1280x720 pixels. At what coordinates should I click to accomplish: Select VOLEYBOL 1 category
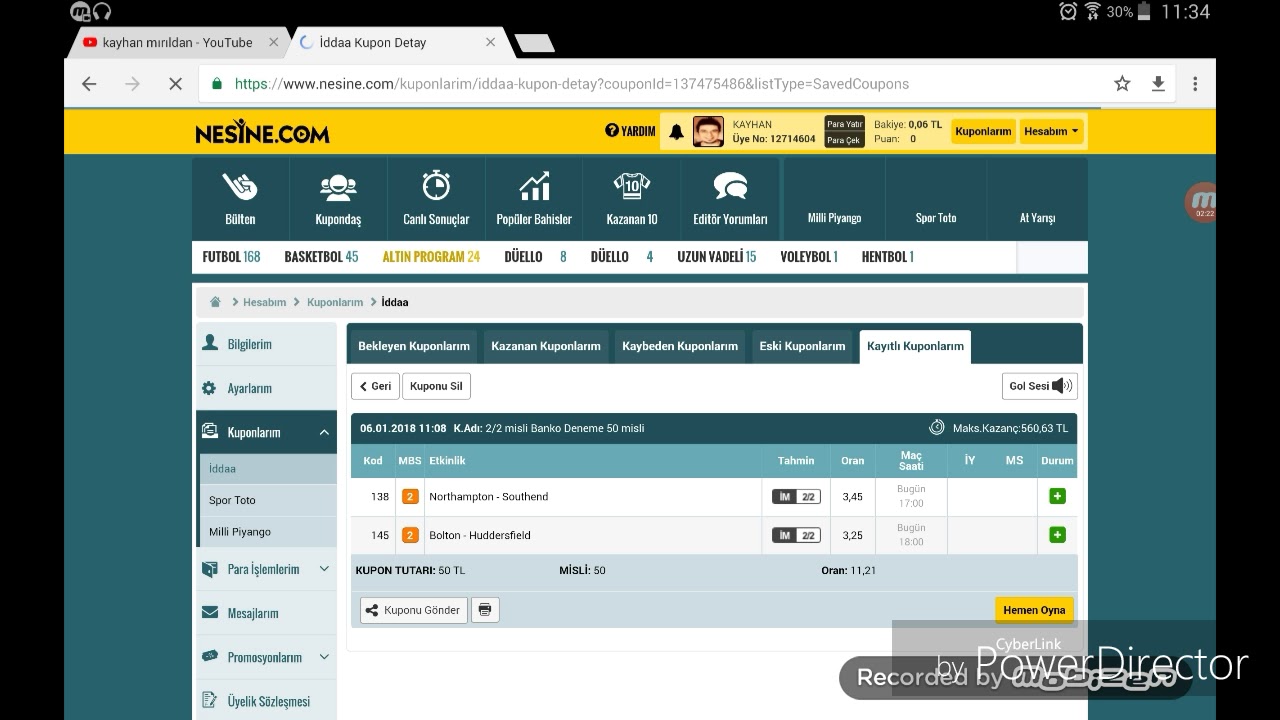coord(809,257)
